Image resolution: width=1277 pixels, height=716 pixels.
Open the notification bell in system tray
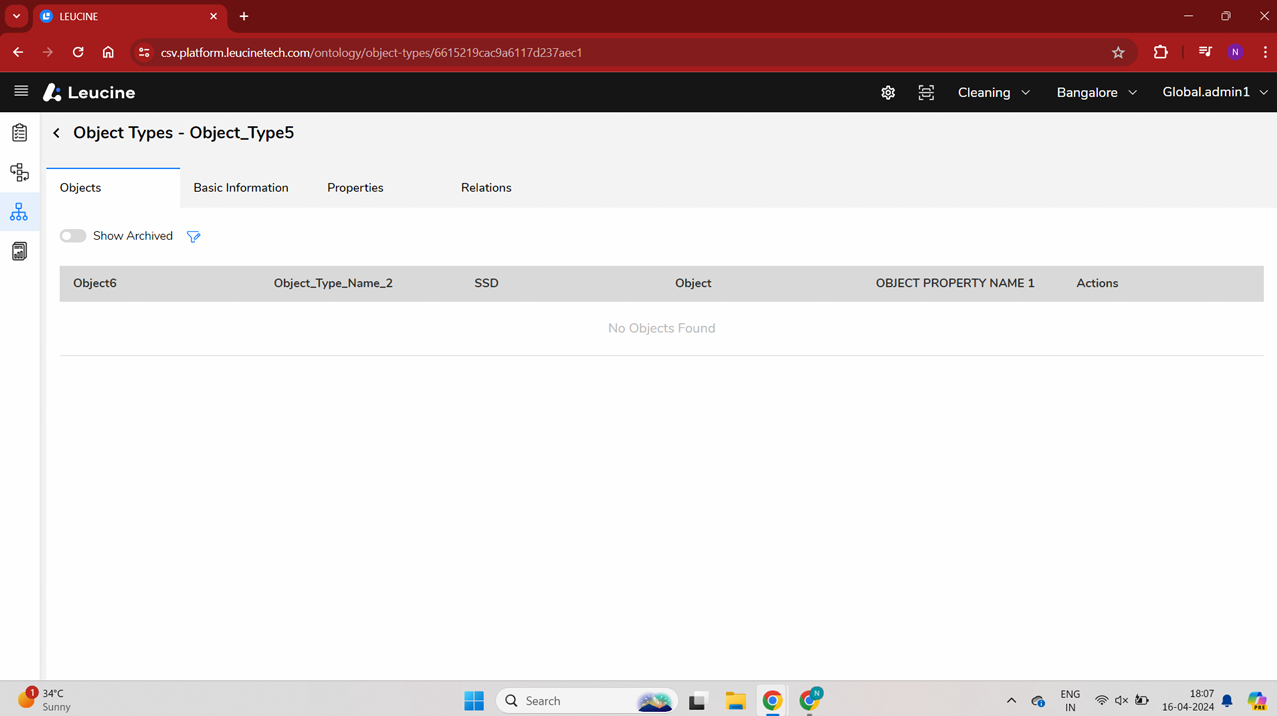(x=1227, y=701)
